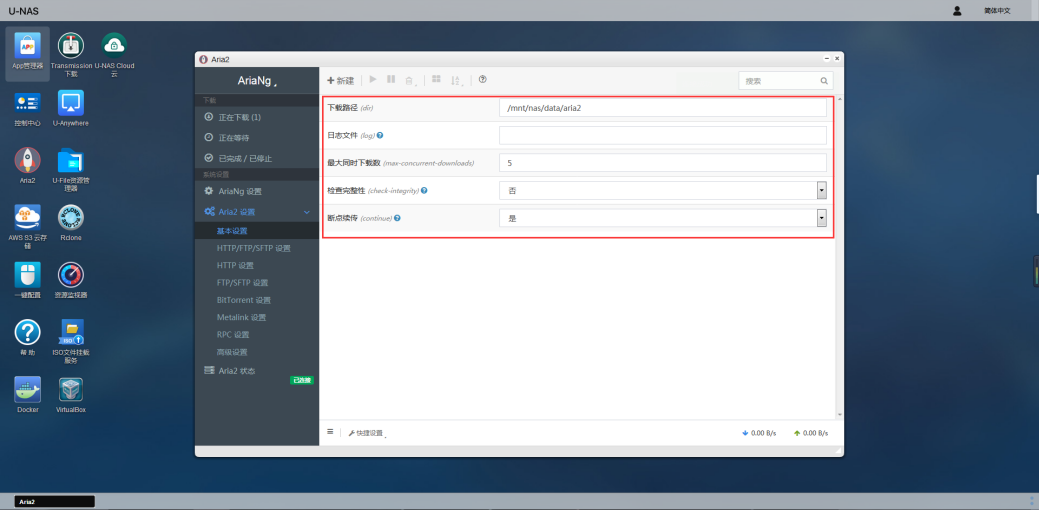Select 高级设置 in sidebar

pos(256,352)
